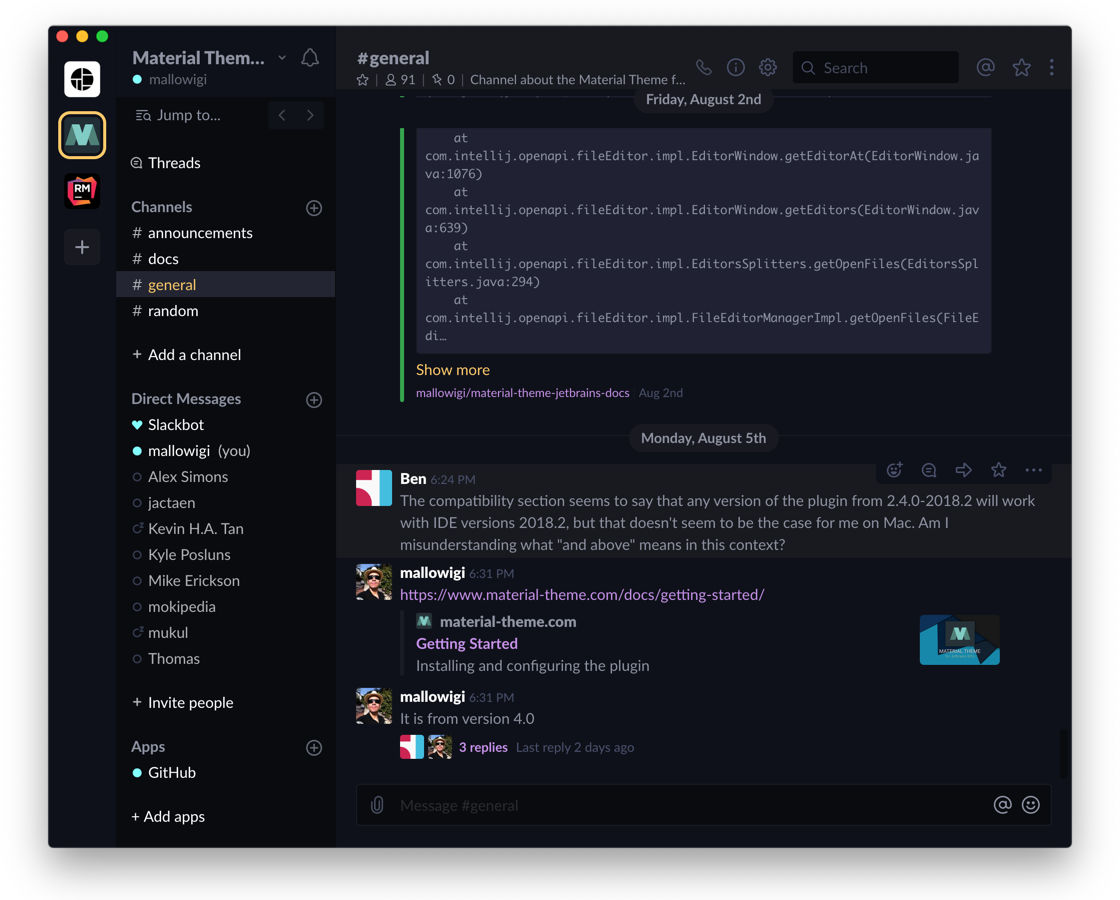
Task: Open the emoji picker in composer
Action: 1031,805
